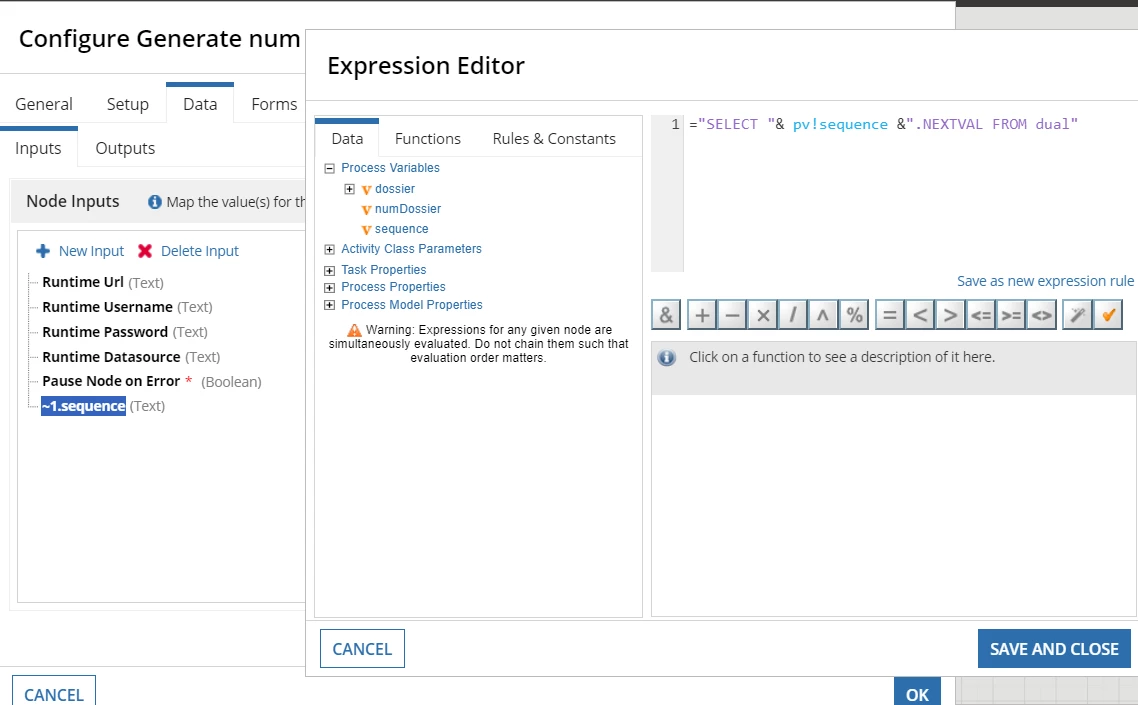1138x705 pixels.
Task: Click the red X Delete Input icon
Action: click(x=145, y=251)
